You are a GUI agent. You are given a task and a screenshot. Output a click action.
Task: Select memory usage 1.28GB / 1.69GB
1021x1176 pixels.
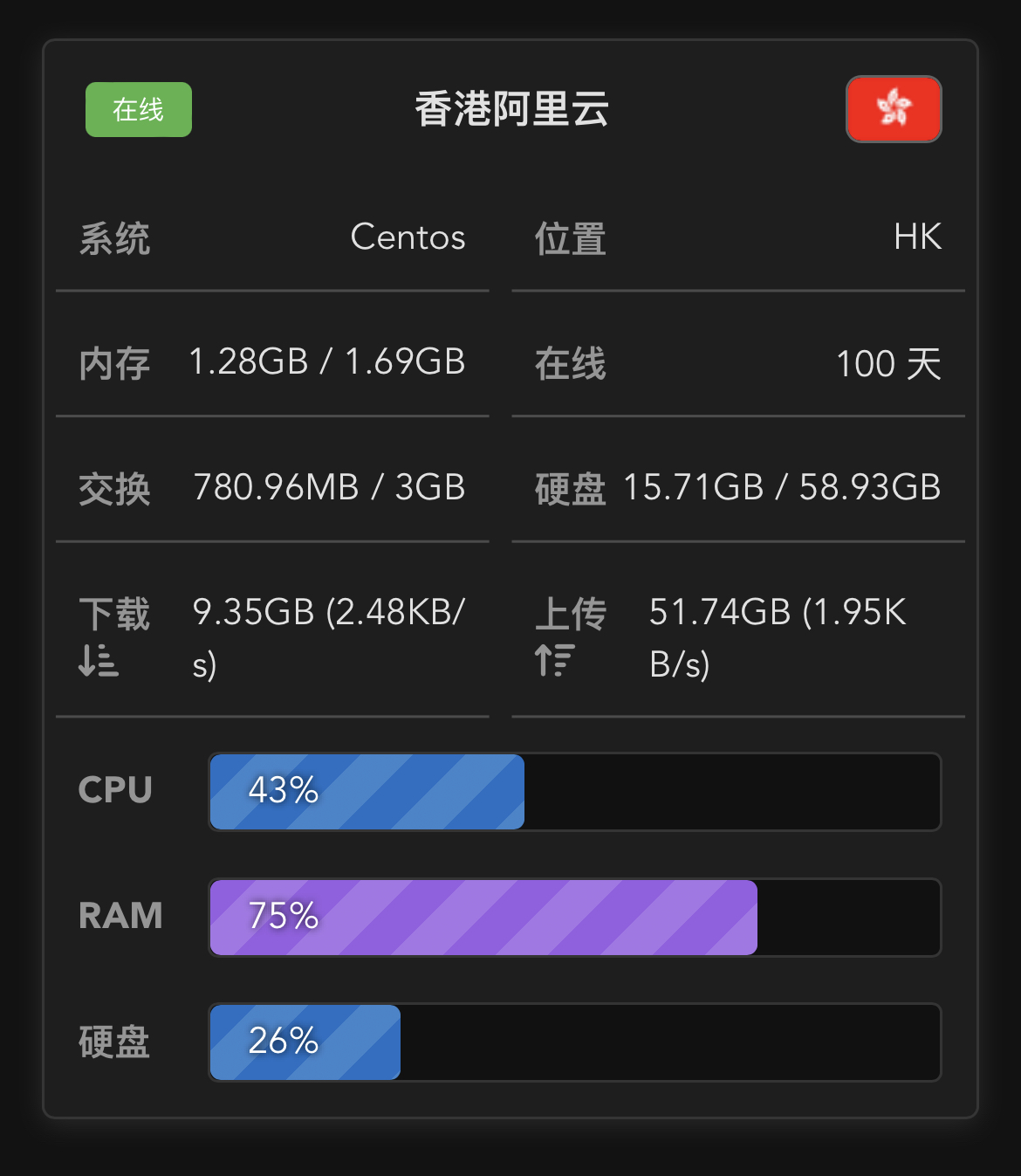click(327, 362)
